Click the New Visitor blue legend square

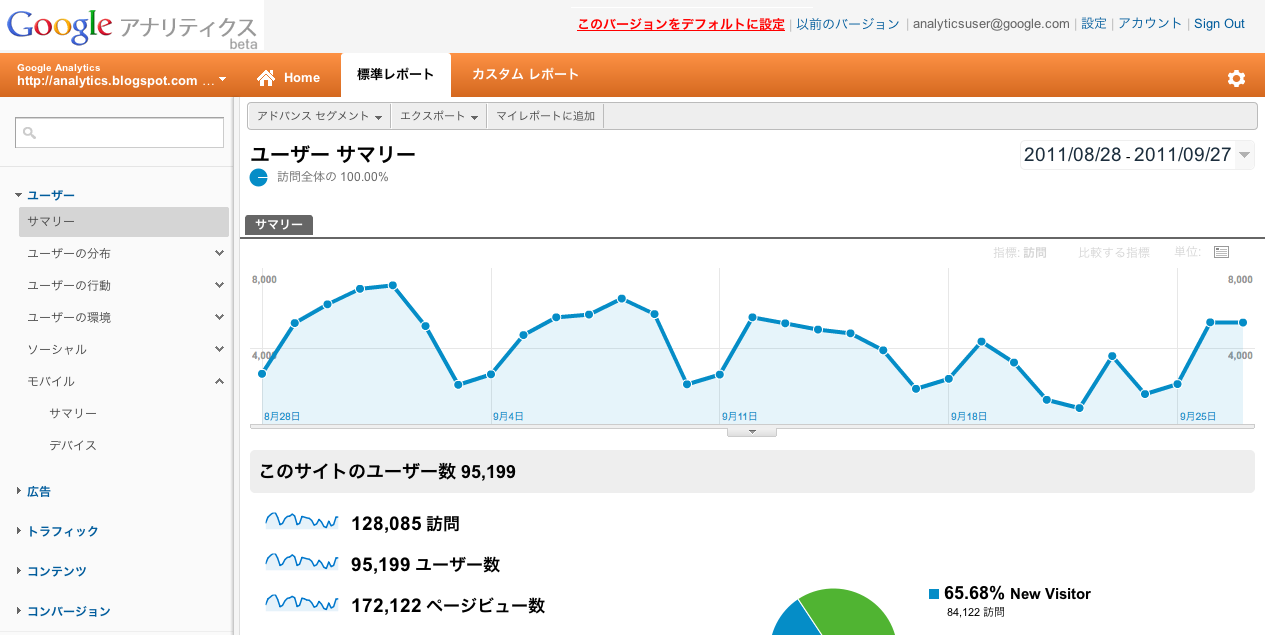click(934, 594)
